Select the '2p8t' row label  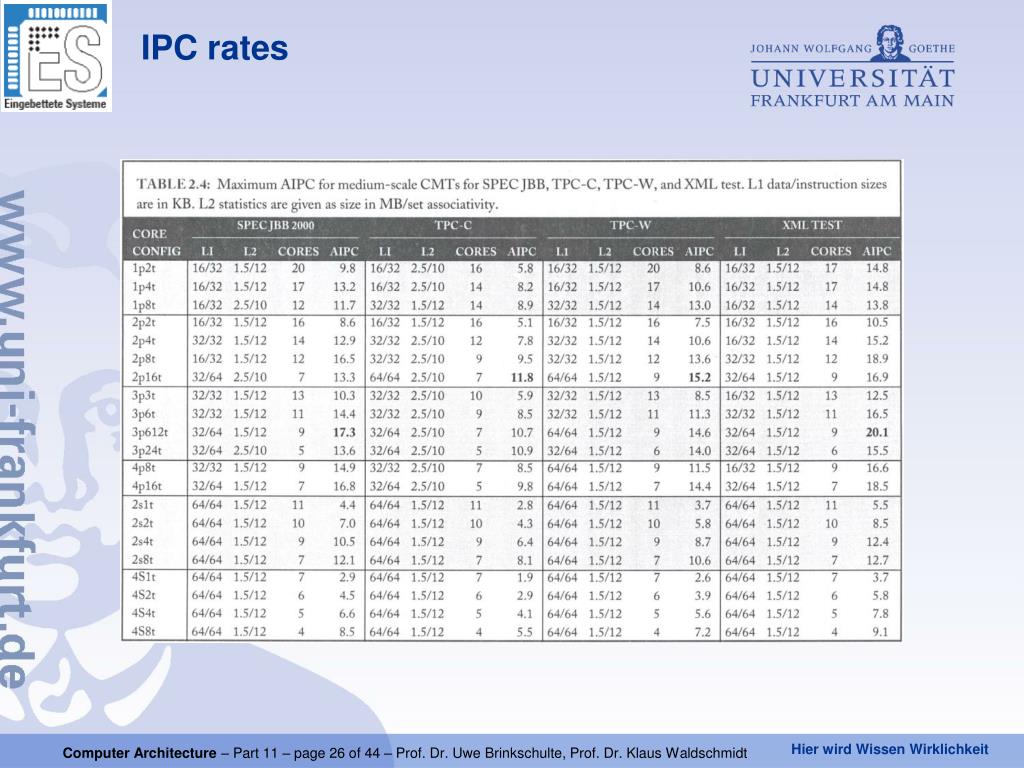144,359
